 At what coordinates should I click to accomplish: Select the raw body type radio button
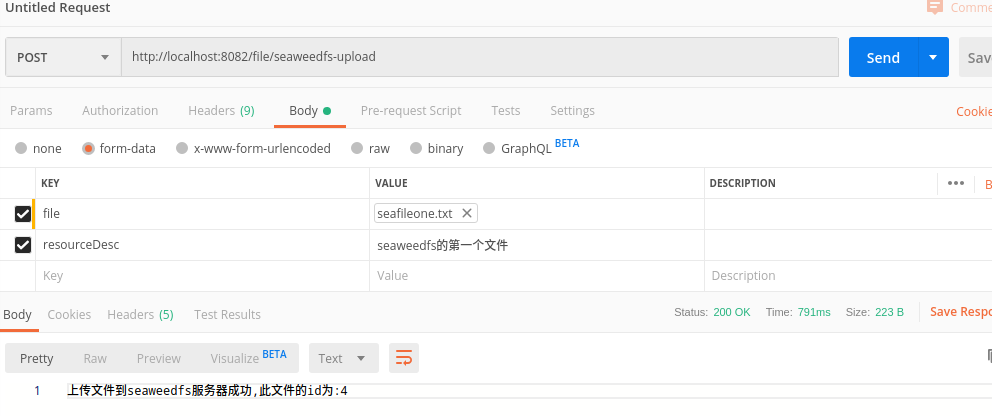click(355, 148)
